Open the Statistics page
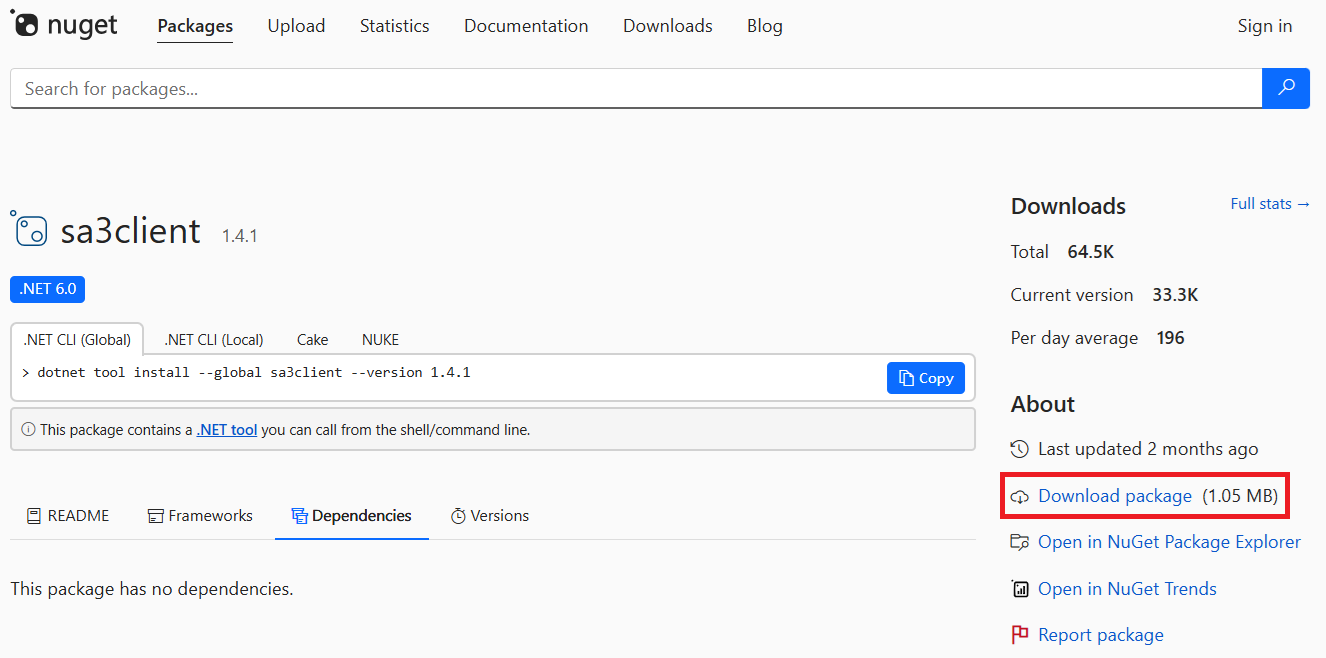1326x658 pixels. pos(394,26)
